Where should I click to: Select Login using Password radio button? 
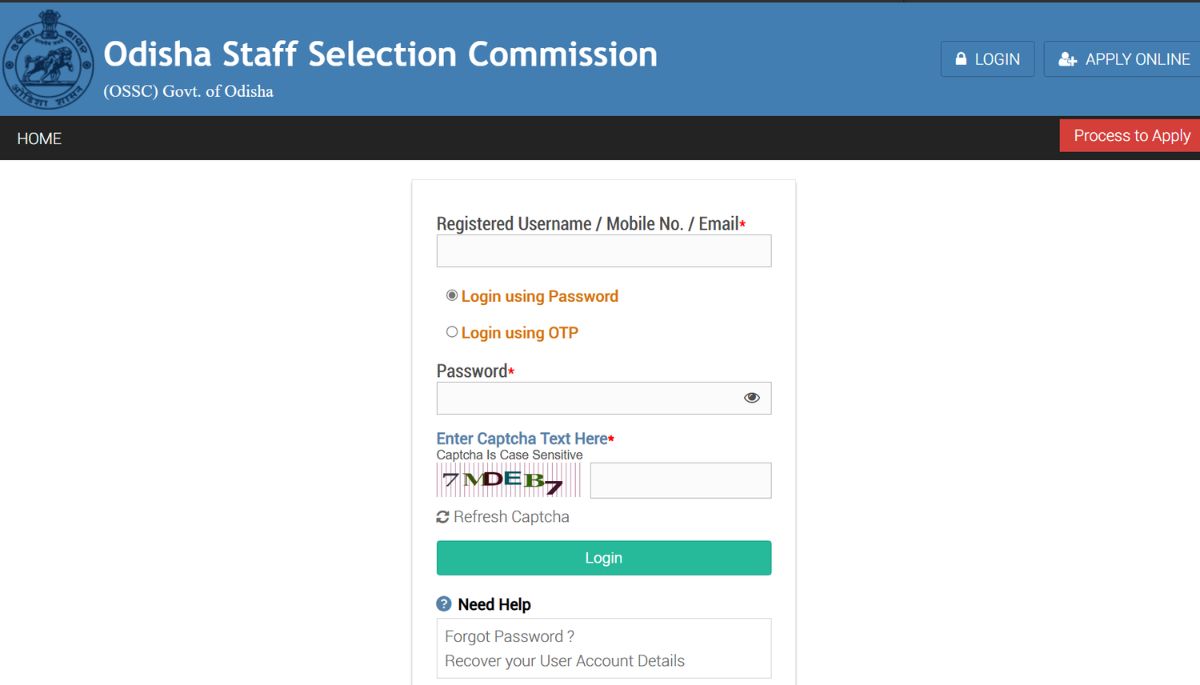point(452,296)
